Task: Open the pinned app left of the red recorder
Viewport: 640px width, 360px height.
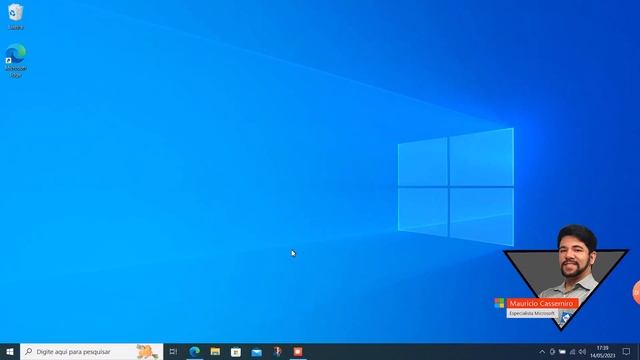Action: click(278, 351)
